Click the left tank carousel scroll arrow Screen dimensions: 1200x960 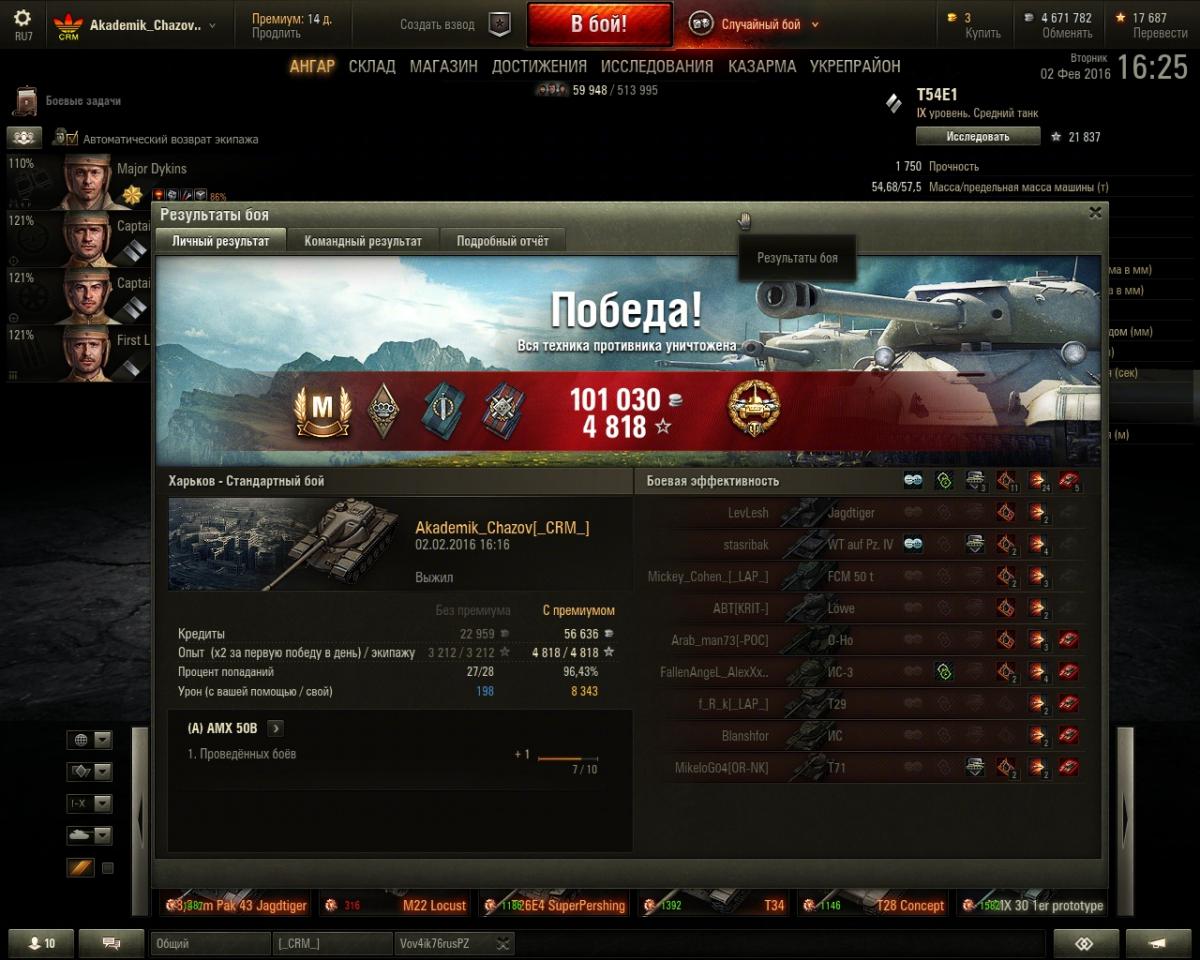[x=141, y=820]
